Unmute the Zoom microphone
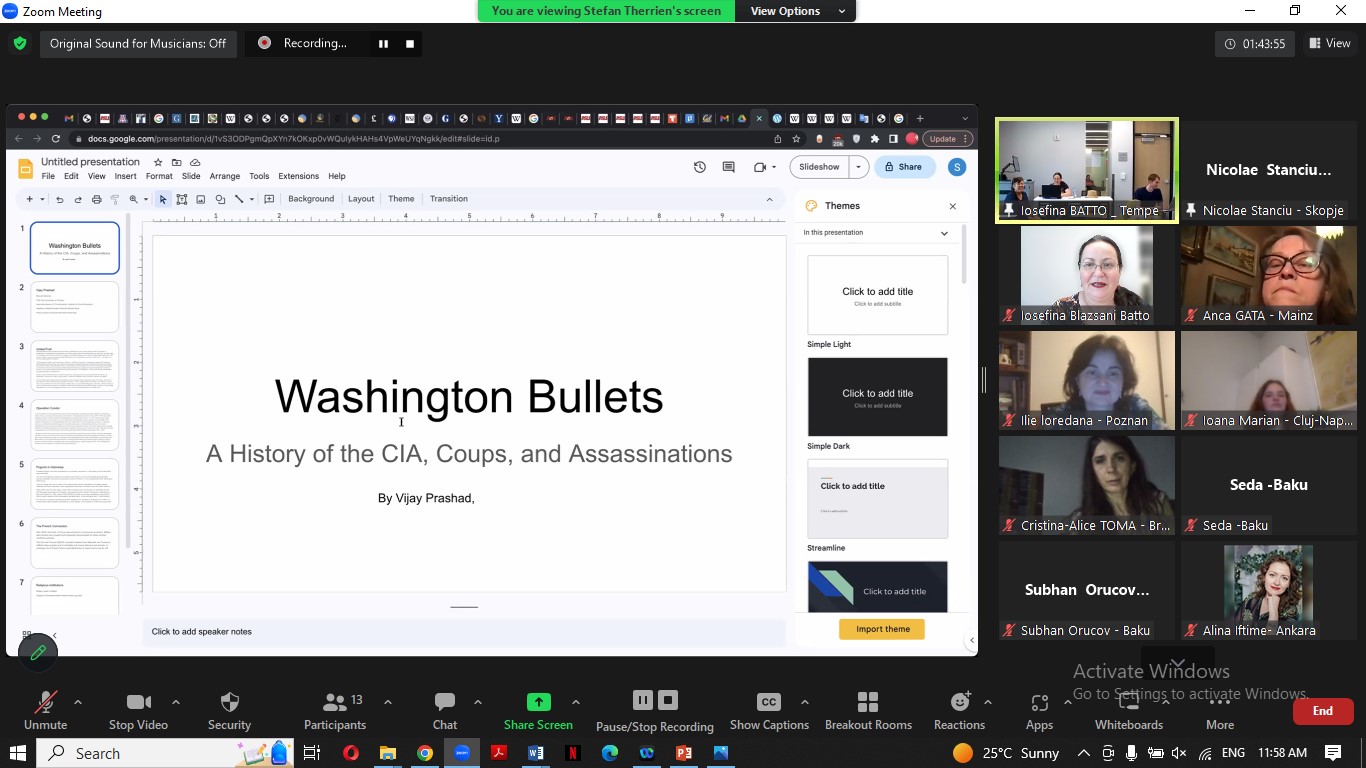The width and height of the screenshot is (1366, 768). pyautogui.click(x=45, y=711)
